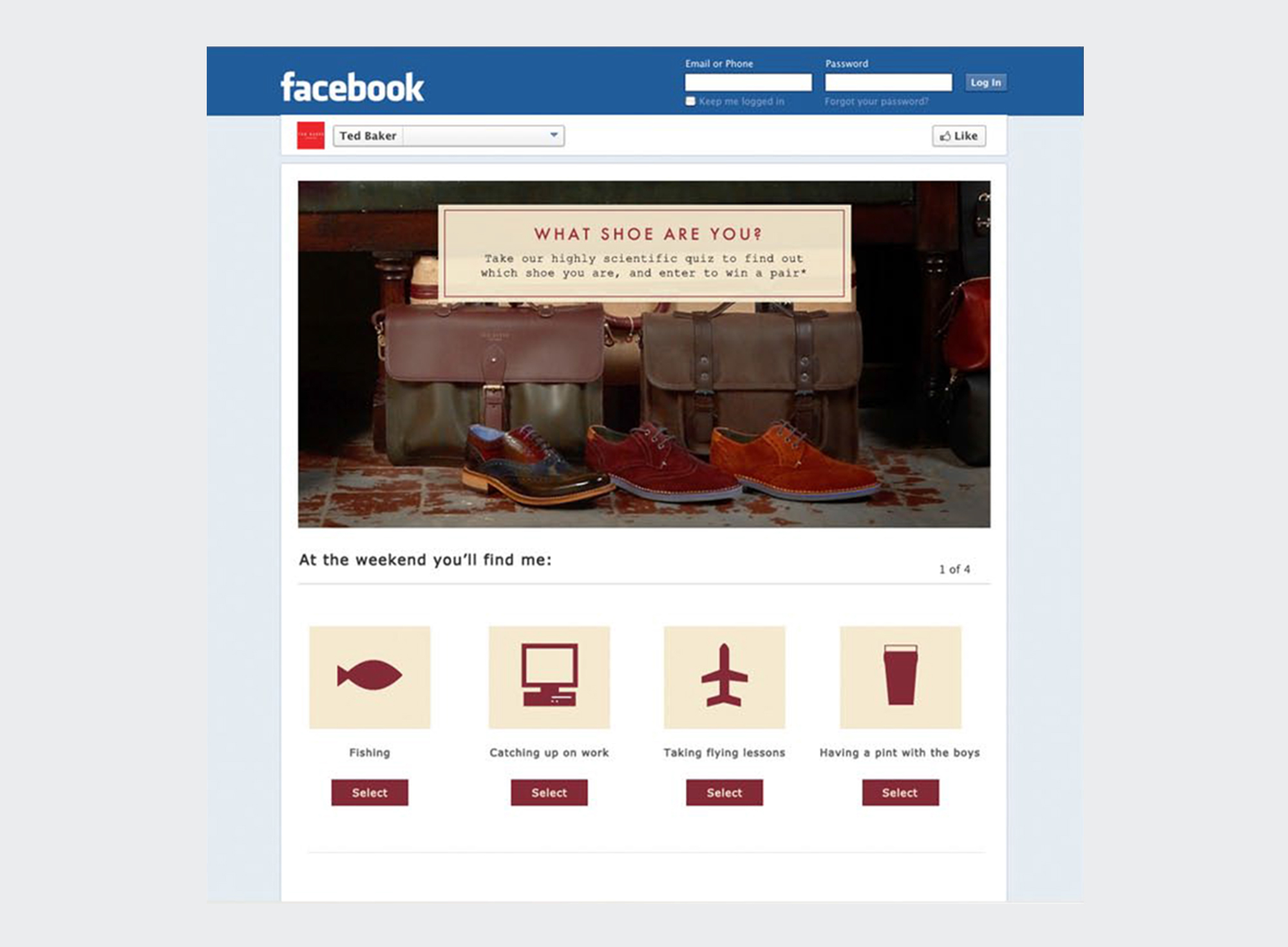The width and height of the screenshot is (1288, 947).
Task: Select the Catching up on work button
Action: tap(549, 792)
